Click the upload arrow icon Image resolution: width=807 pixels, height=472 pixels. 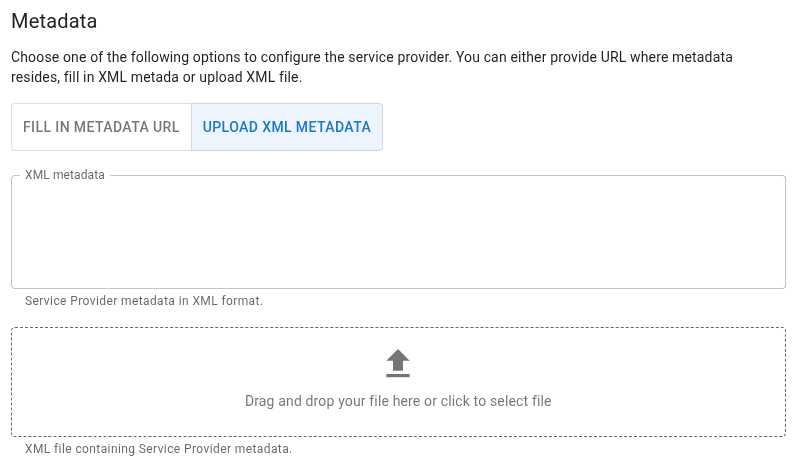click(398, 360)
